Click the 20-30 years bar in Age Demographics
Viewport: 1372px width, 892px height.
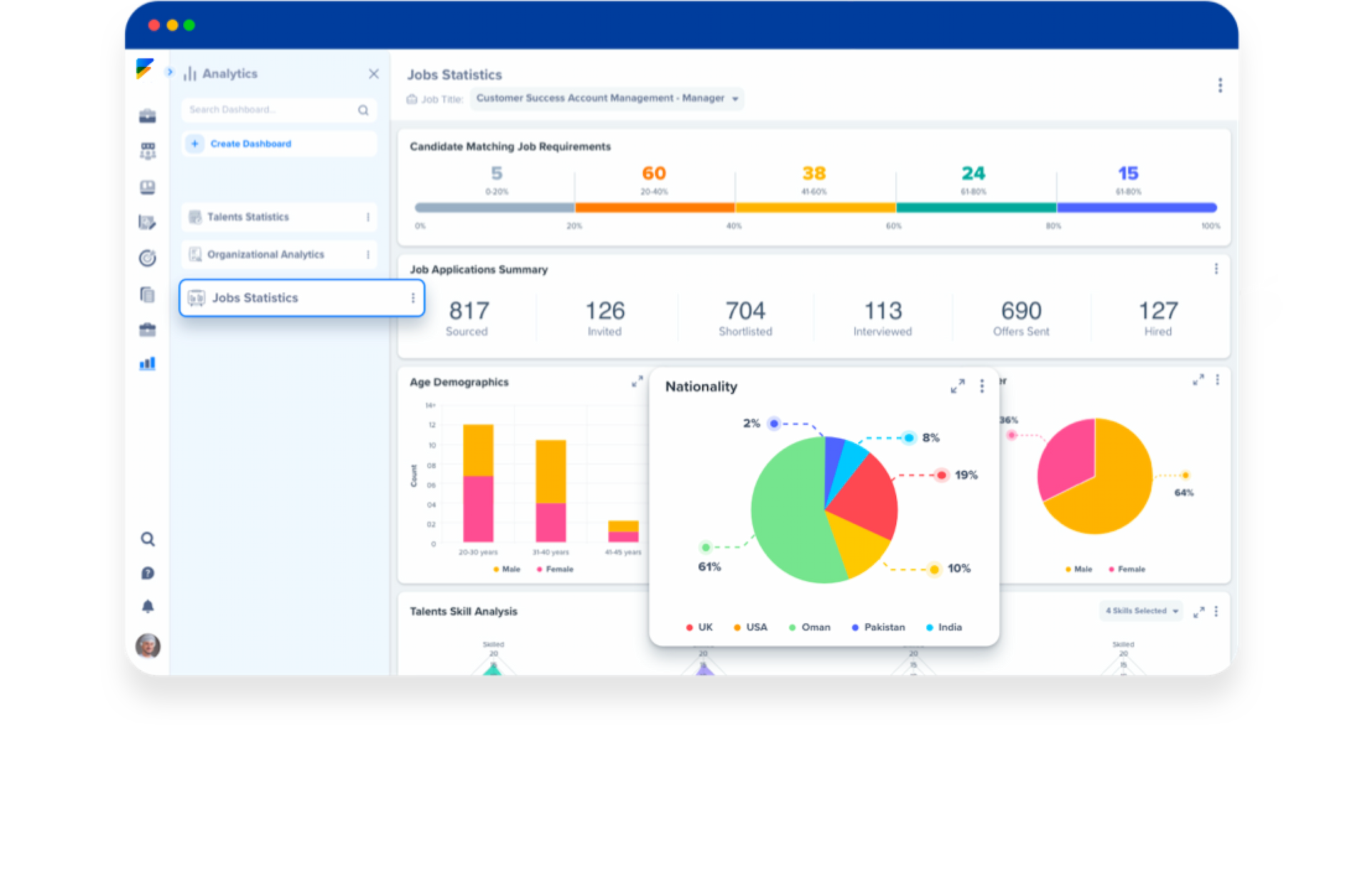pyautogui.click(x=478, y=483)
